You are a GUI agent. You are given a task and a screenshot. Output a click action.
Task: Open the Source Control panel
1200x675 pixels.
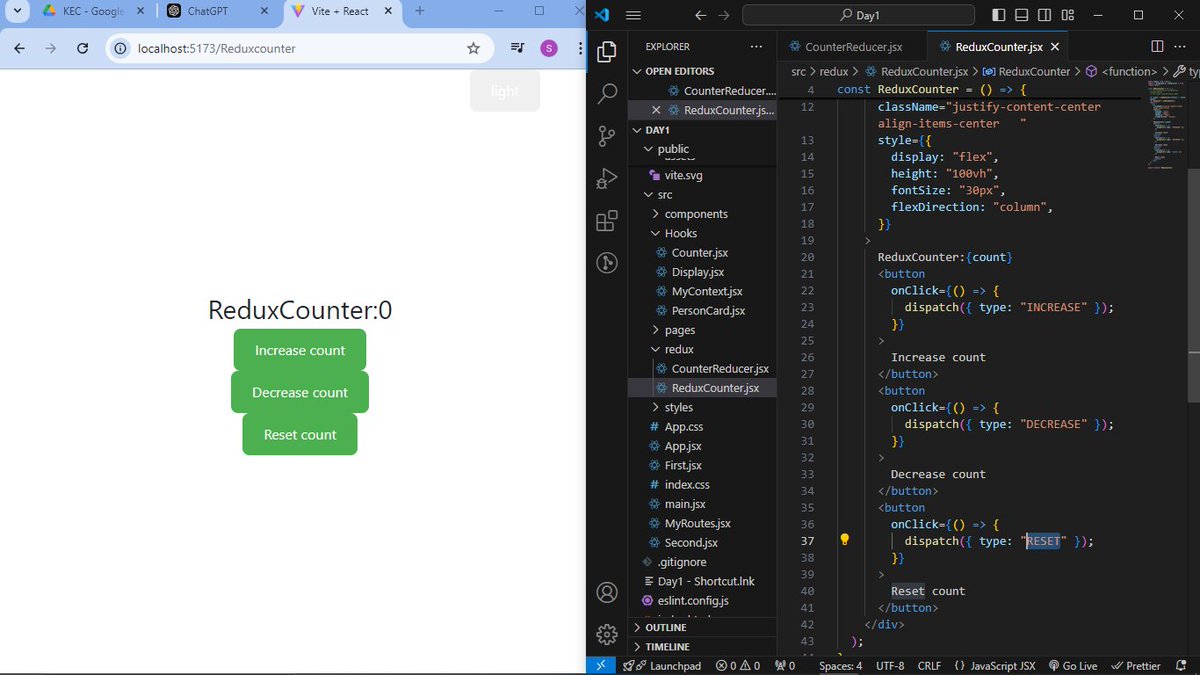pyautogui.click(x=606, y=136)
